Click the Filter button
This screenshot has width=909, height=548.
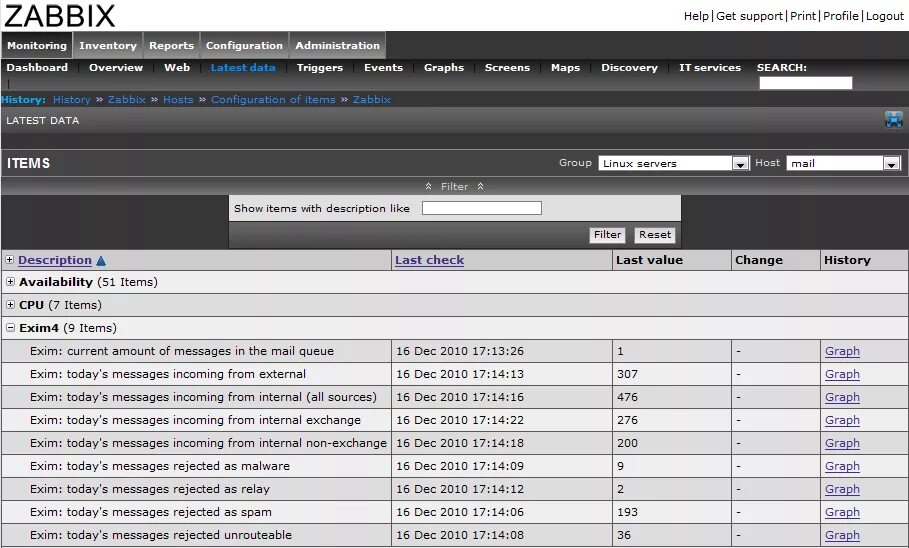click(x=608, y=235)
